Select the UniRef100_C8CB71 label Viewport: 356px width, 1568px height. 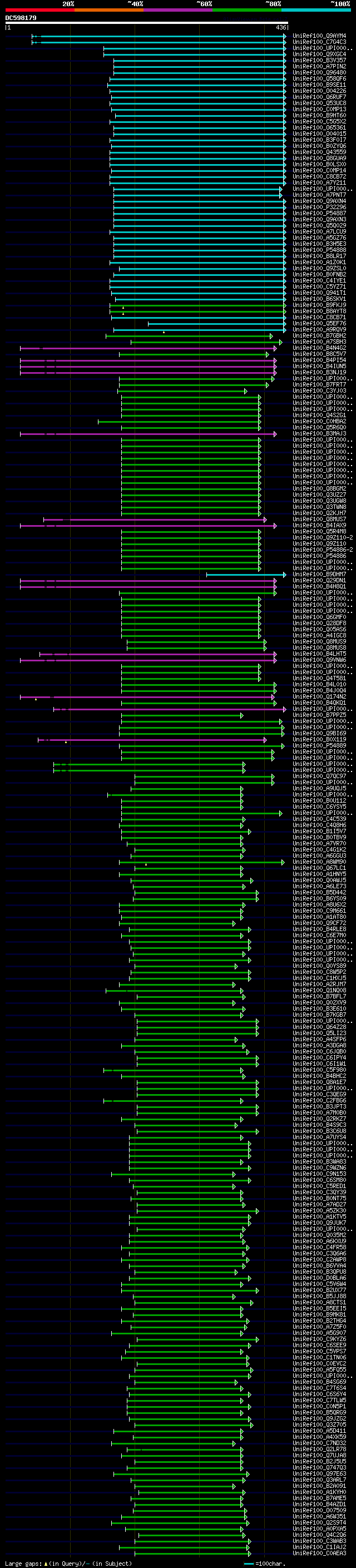[319, 317]
